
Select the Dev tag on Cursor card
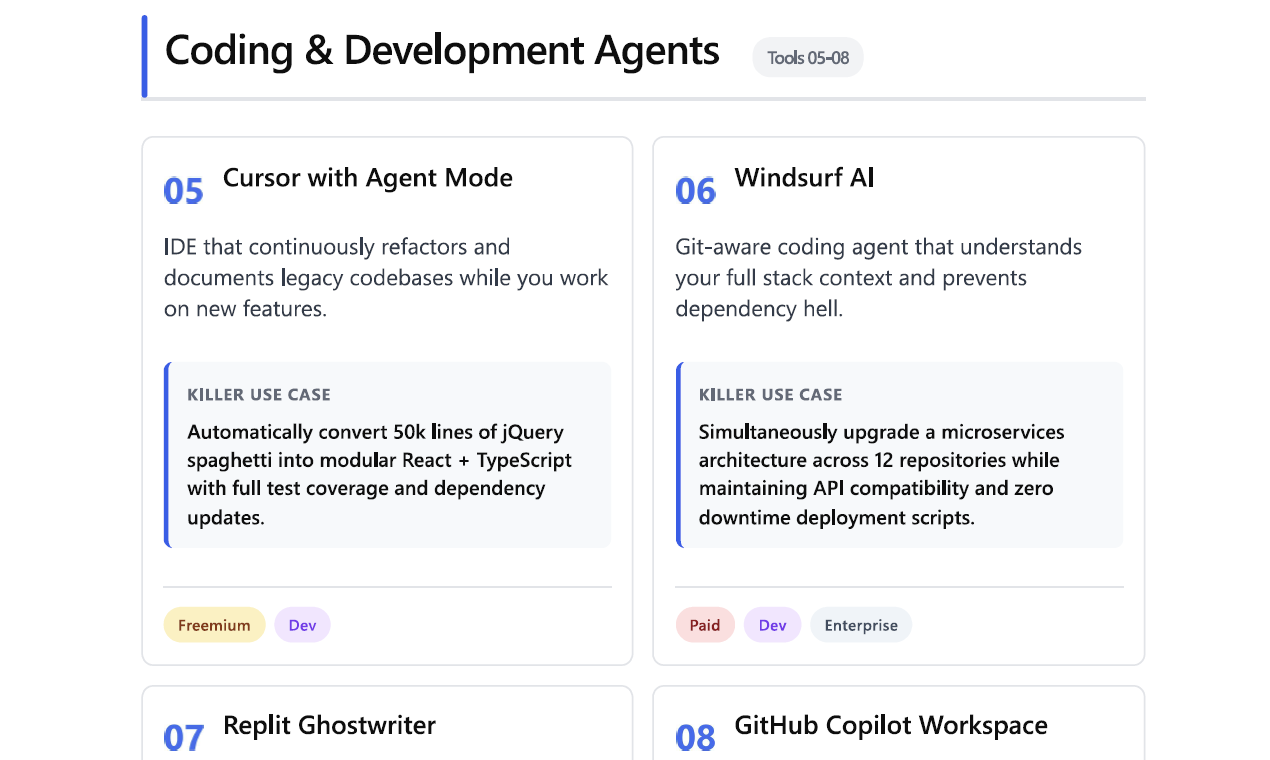302,625
